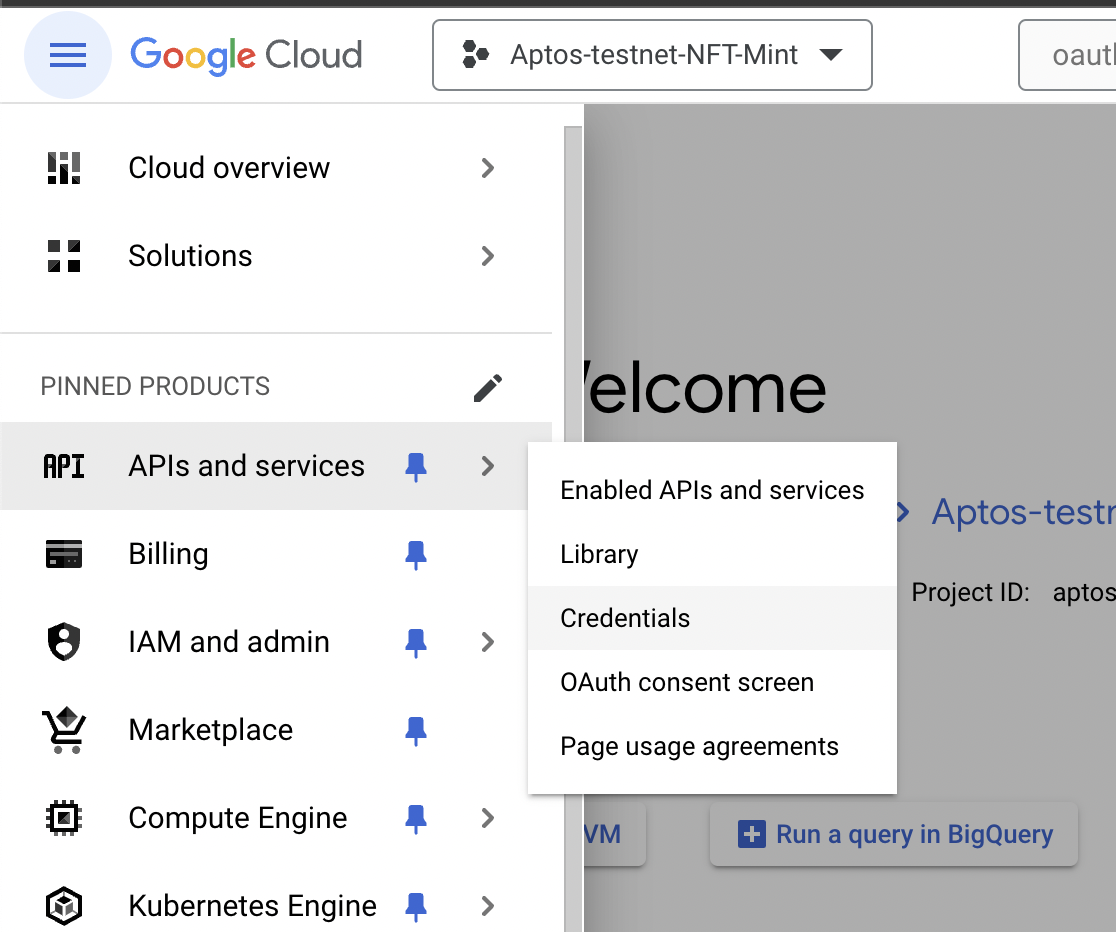The image size is (1116, 932).
Task: Click the Solutions grid icon
Action: (64, 256)
